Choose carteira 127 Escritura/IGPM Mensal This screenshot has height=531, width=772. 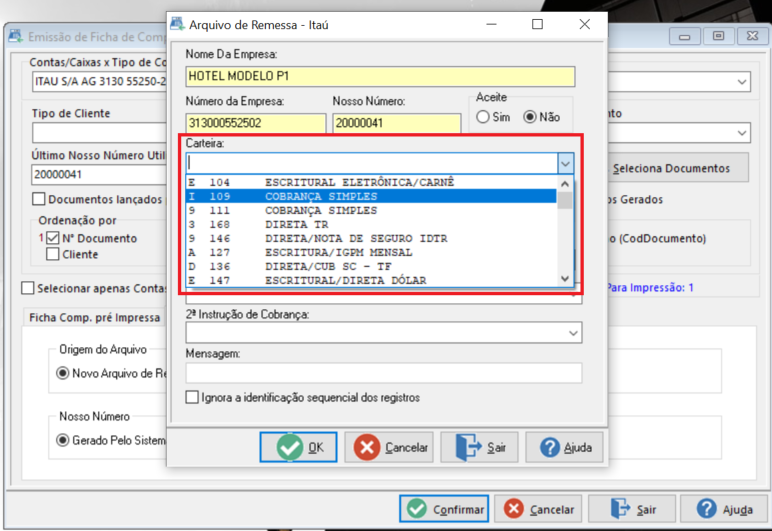(x=371, y=252)
